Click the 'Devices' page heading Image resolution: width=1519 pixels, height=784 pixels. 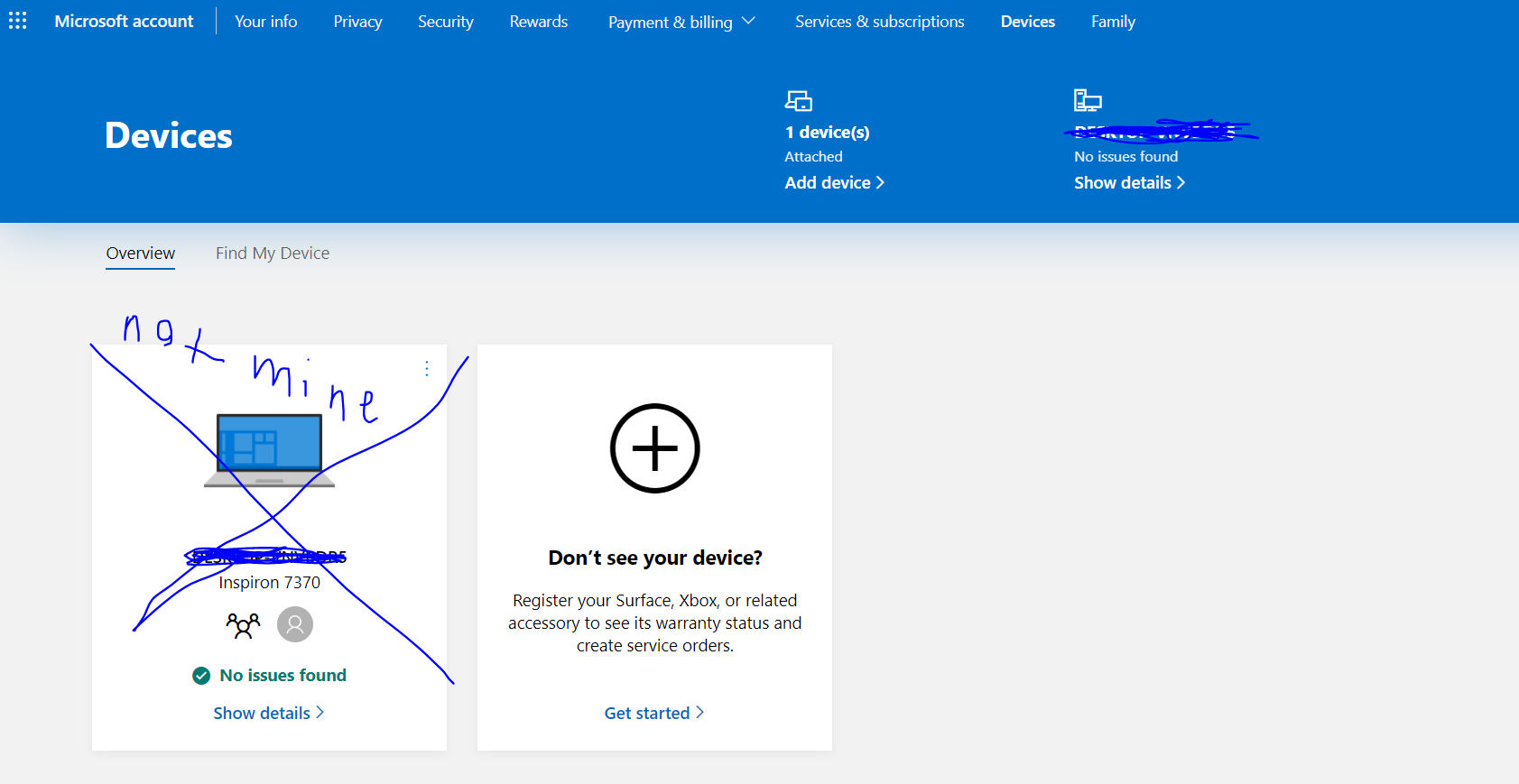tap(169, 135)
